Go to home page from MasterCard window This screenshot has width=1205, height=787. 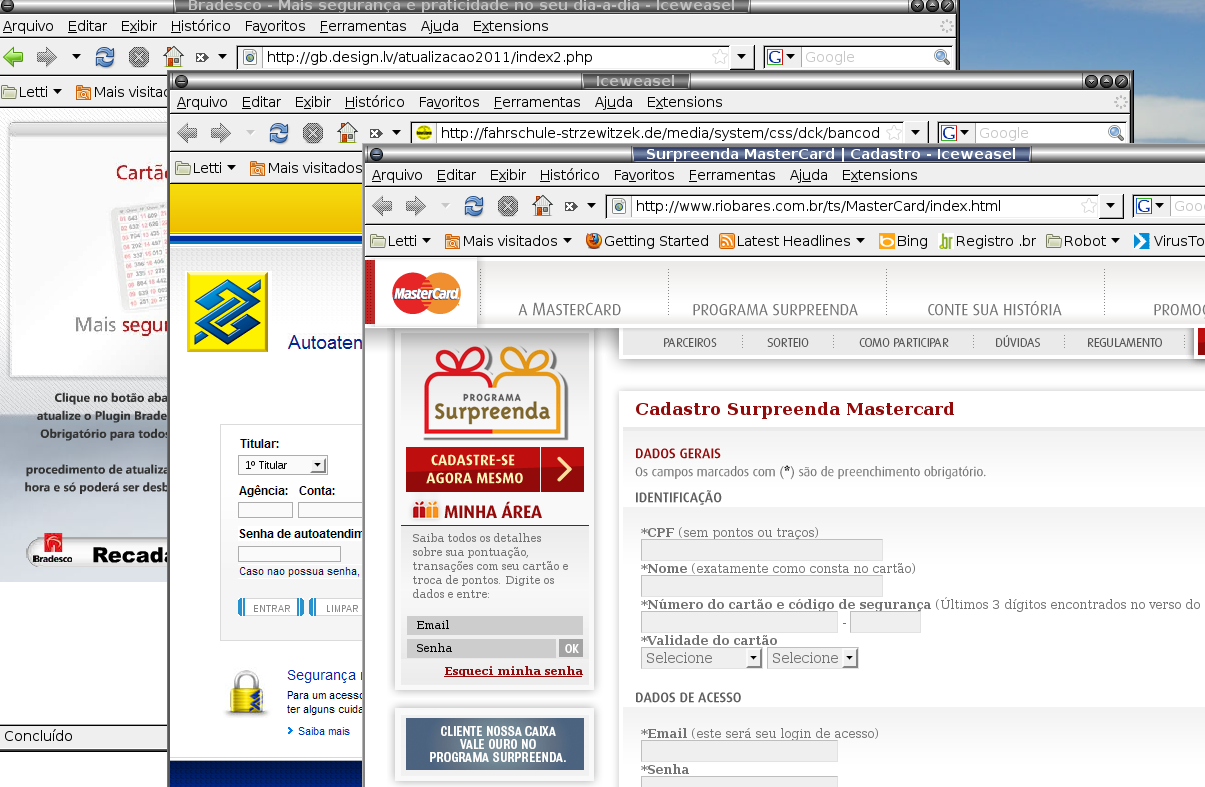coord(542,206)
